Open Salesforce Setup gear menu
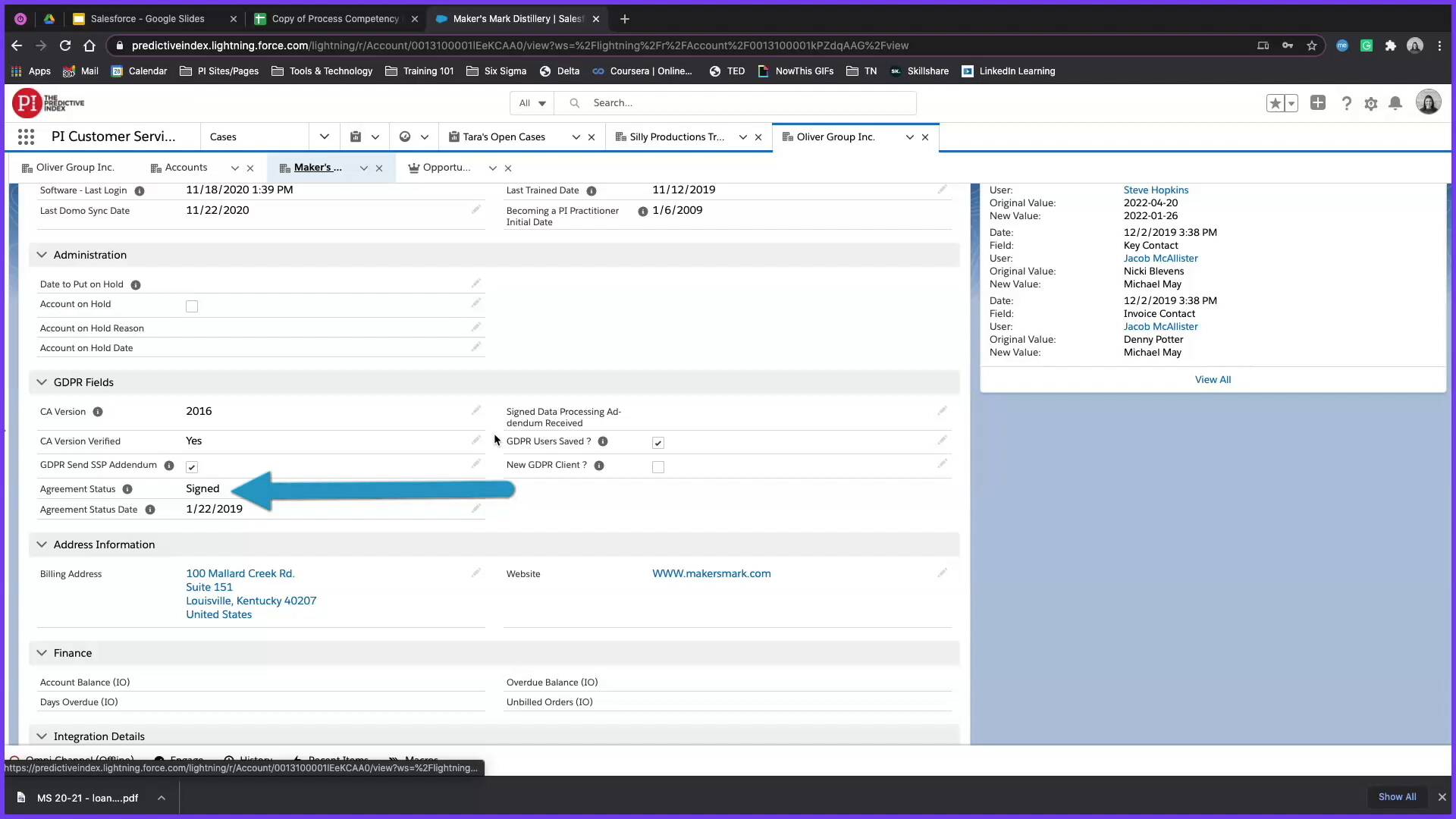1456x819 pixels. 1371,103
